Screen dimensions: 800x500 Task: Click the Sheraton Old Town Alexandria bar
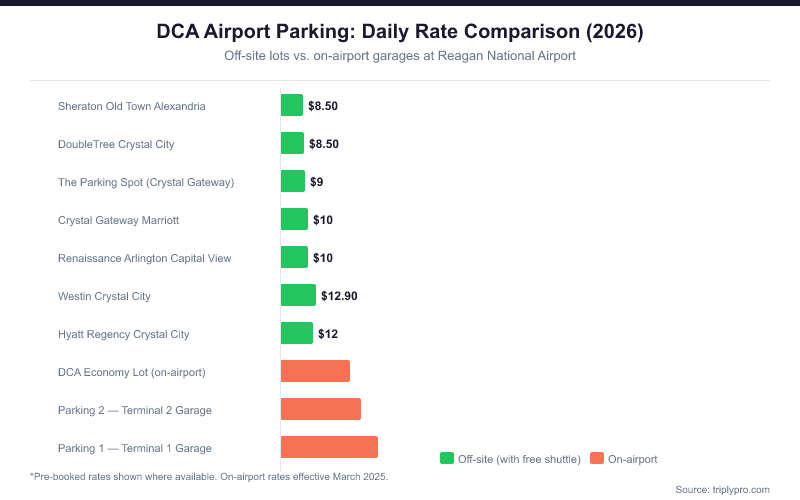(292, 105)
